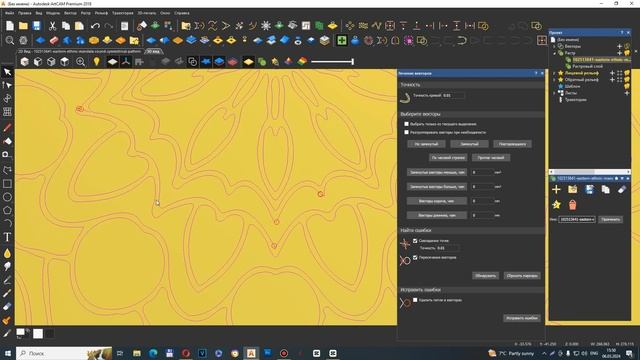Pick the black color swatch in the bottom palette
This screenshot has width=640, height=360.
pos(49,334)
